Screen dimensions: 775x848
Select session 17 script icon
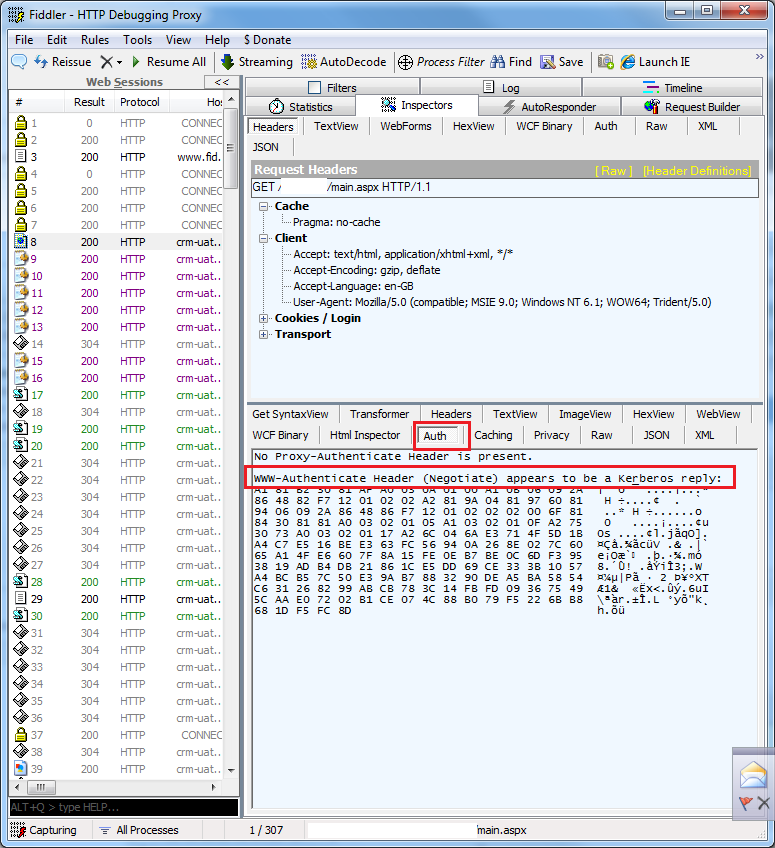pyautogui.click(x=21, y=395)
